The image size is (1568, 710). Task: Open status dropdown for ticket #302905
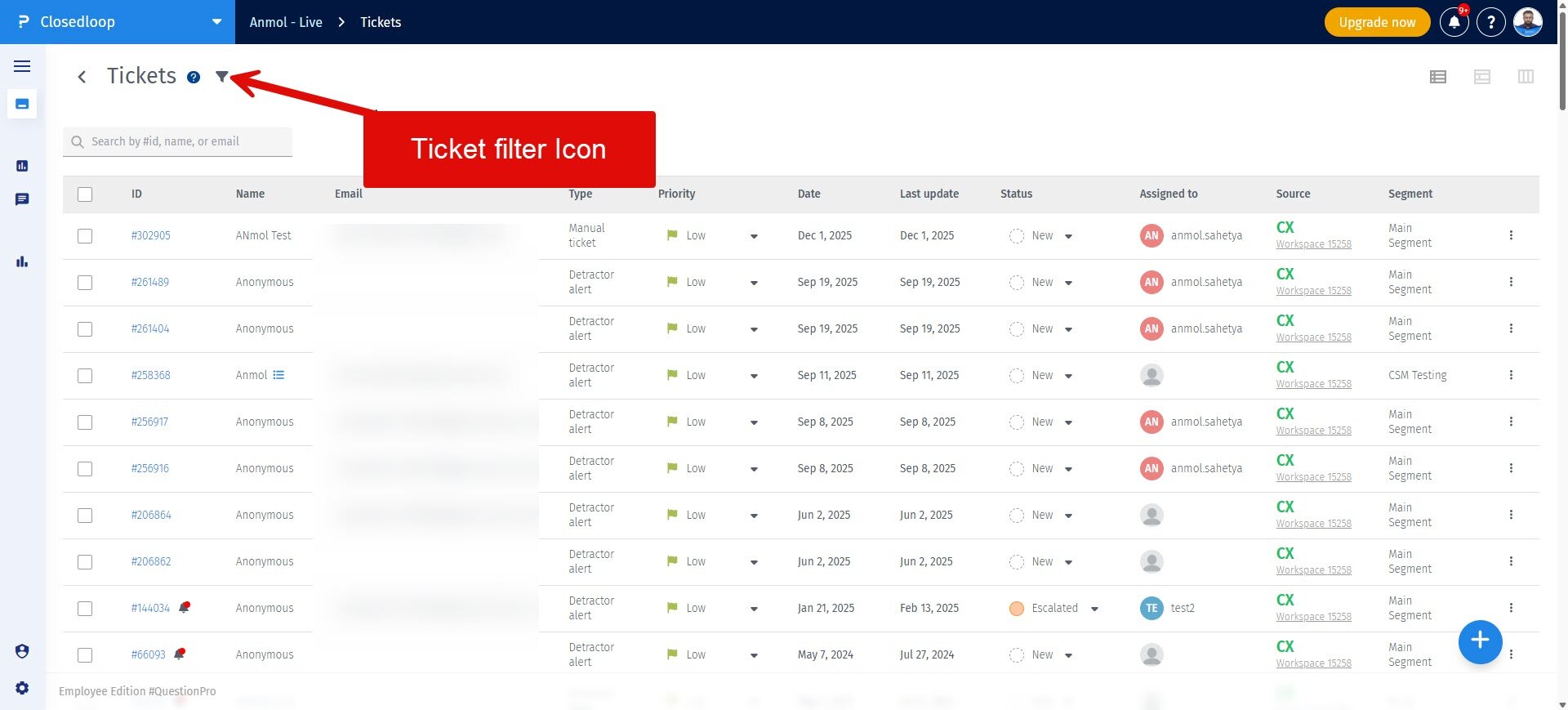coord(1068,236)
